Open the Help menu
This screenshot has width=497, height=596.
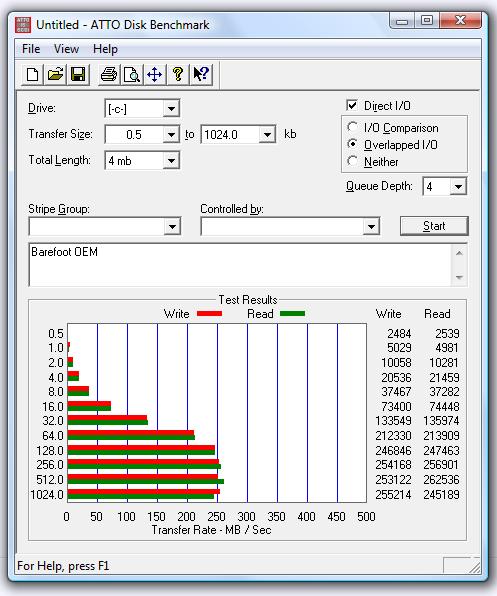pyautogui.click(x=105, y=49)
